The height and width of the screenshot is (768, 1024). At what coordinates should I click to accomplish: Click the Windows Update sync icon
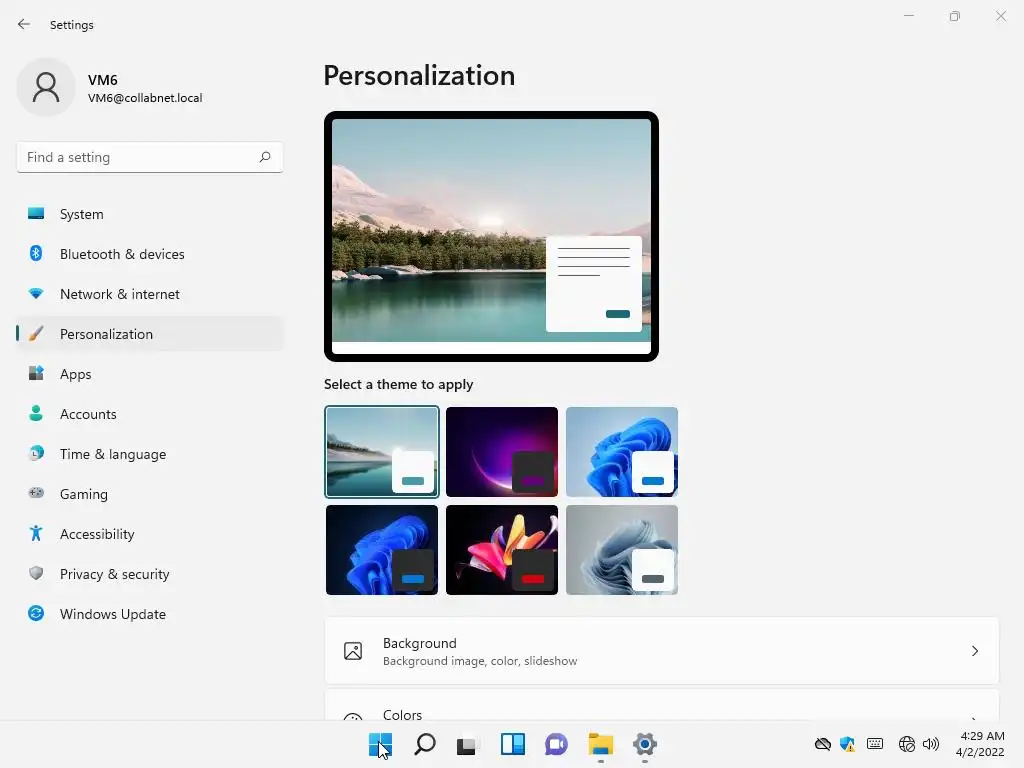point(36,613)
